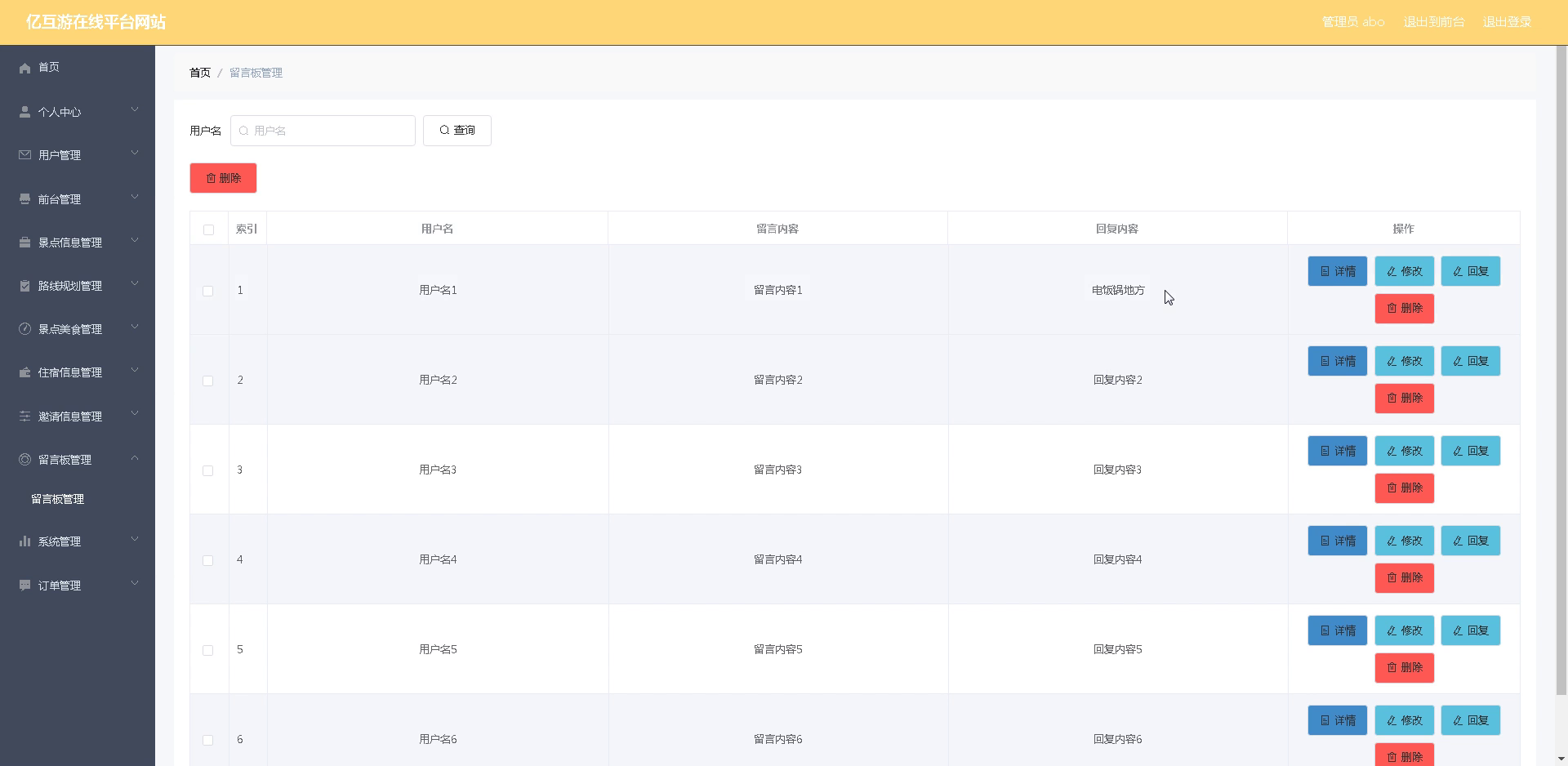Open 详情 for row 用户名4
This screenshot has width=1568, height=766.
[1337, 541]
